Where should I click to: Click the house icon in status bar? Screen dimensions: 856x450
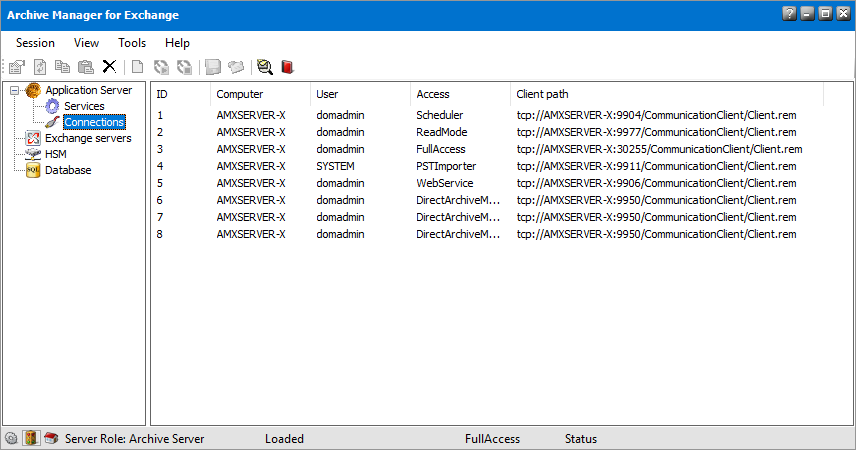(51, 438)
